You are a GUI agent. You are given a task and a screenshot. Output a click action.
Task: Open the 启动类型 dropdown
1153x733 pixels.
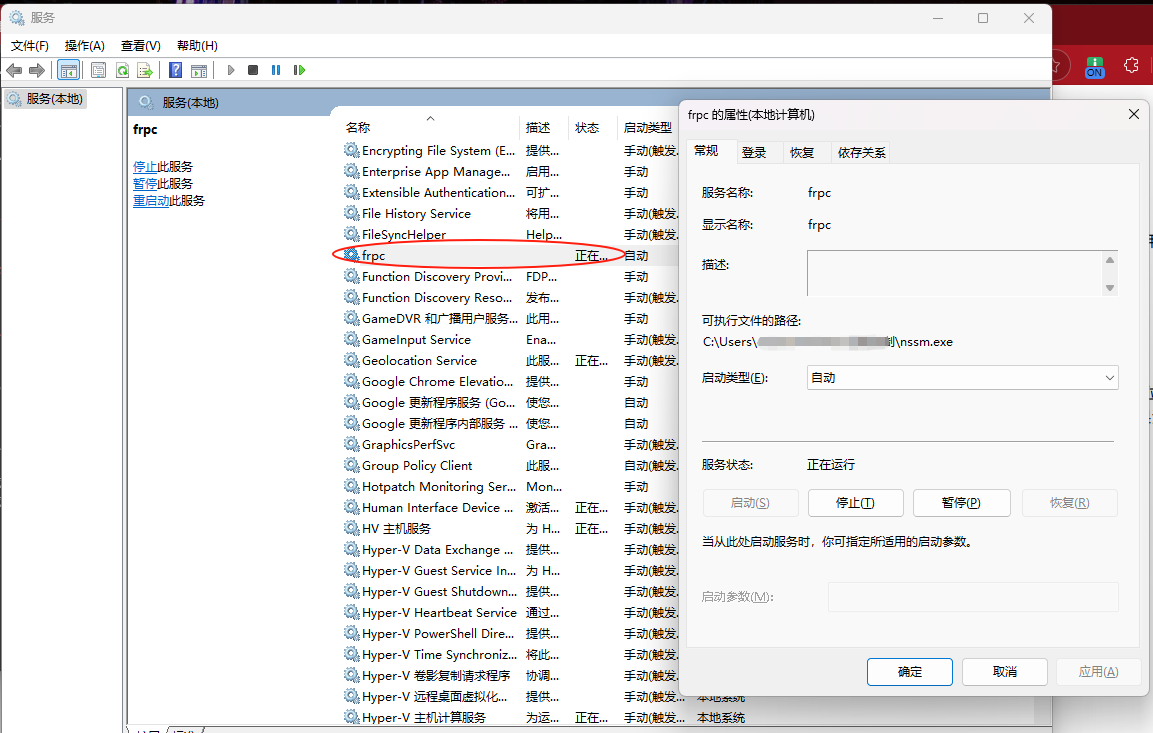point(962,378)
